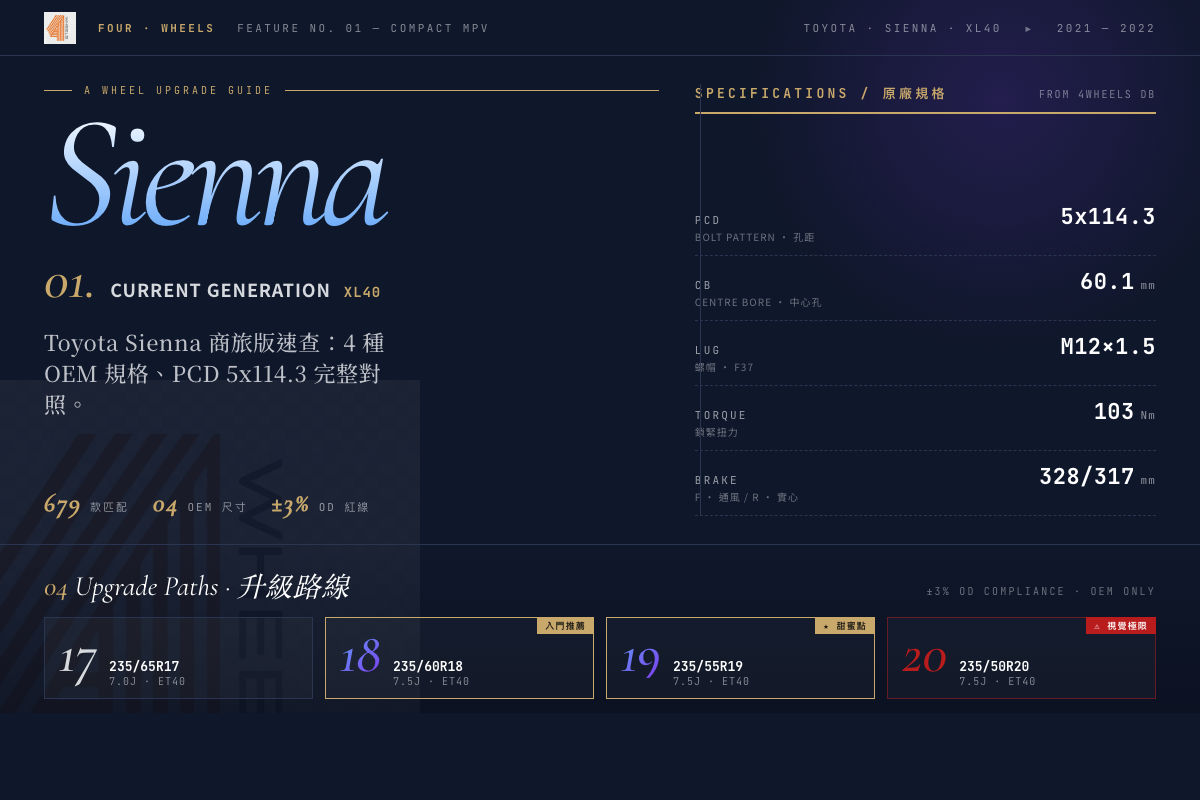Click the '01.' section number

69,287
